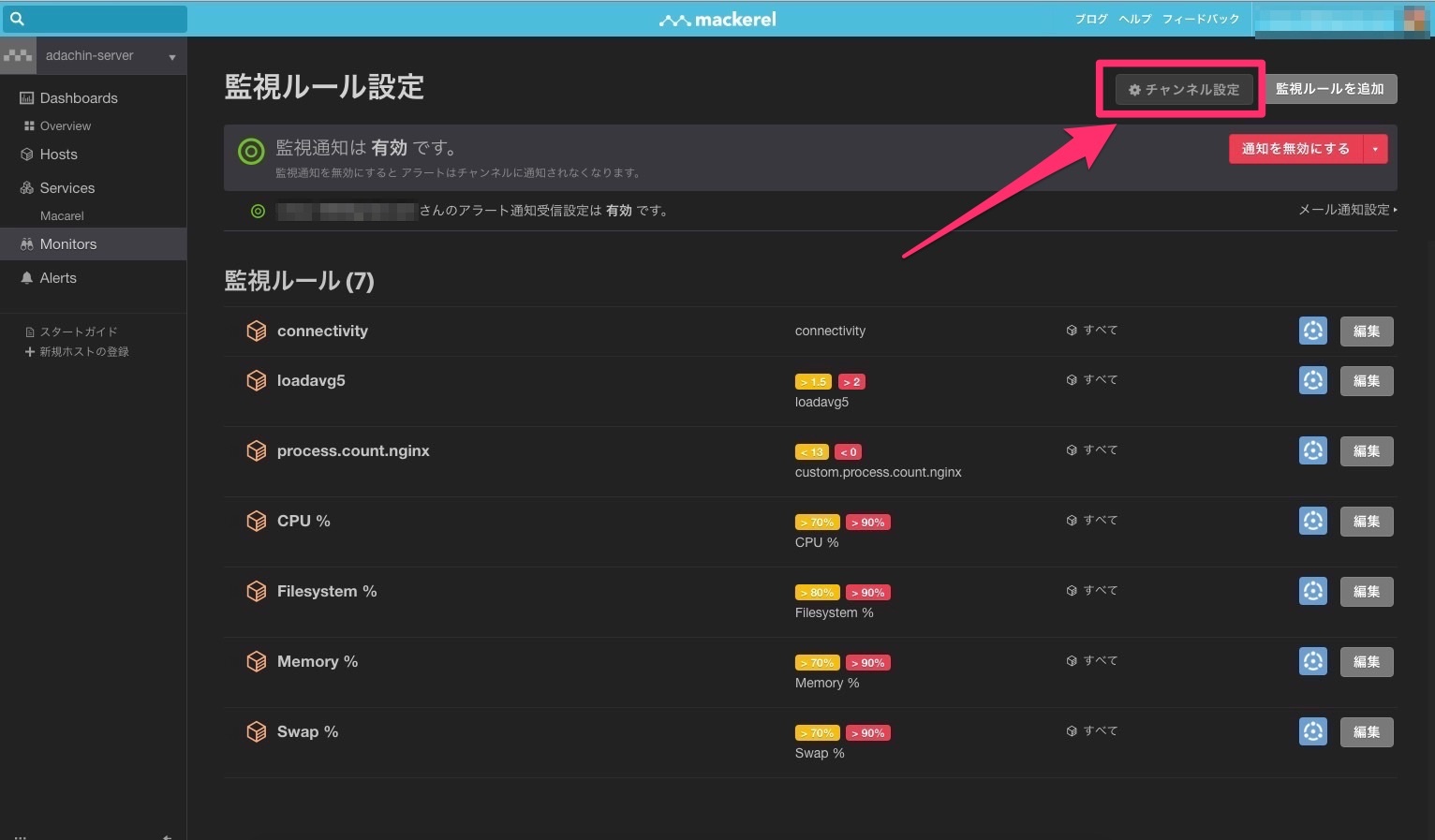Viewport: 1435px width, 840px height.
Task: Click the cube icon beside process.count.nginx
Action: coord(256,451)
